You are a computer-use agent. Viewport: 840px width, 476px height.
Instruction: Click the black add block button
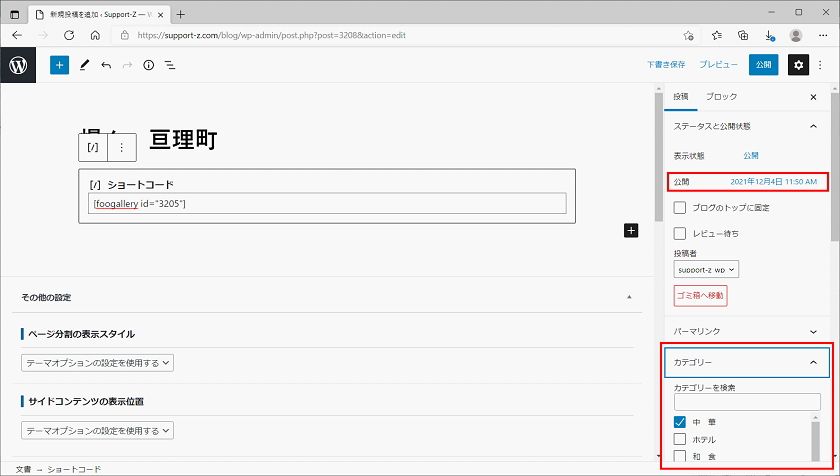tap(631, 230)
